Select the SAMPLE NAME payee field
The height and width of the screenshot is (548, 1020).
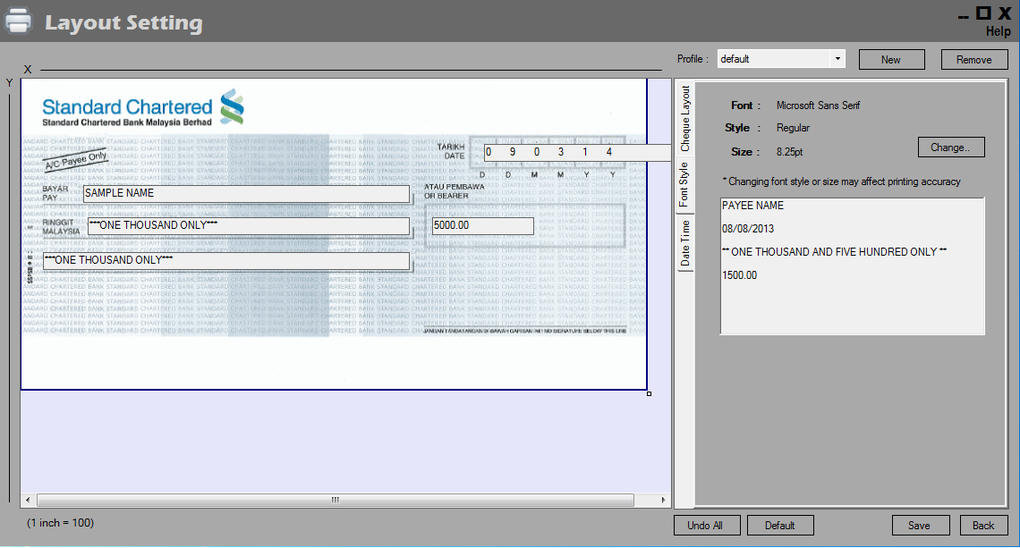[x=247, y=193]
